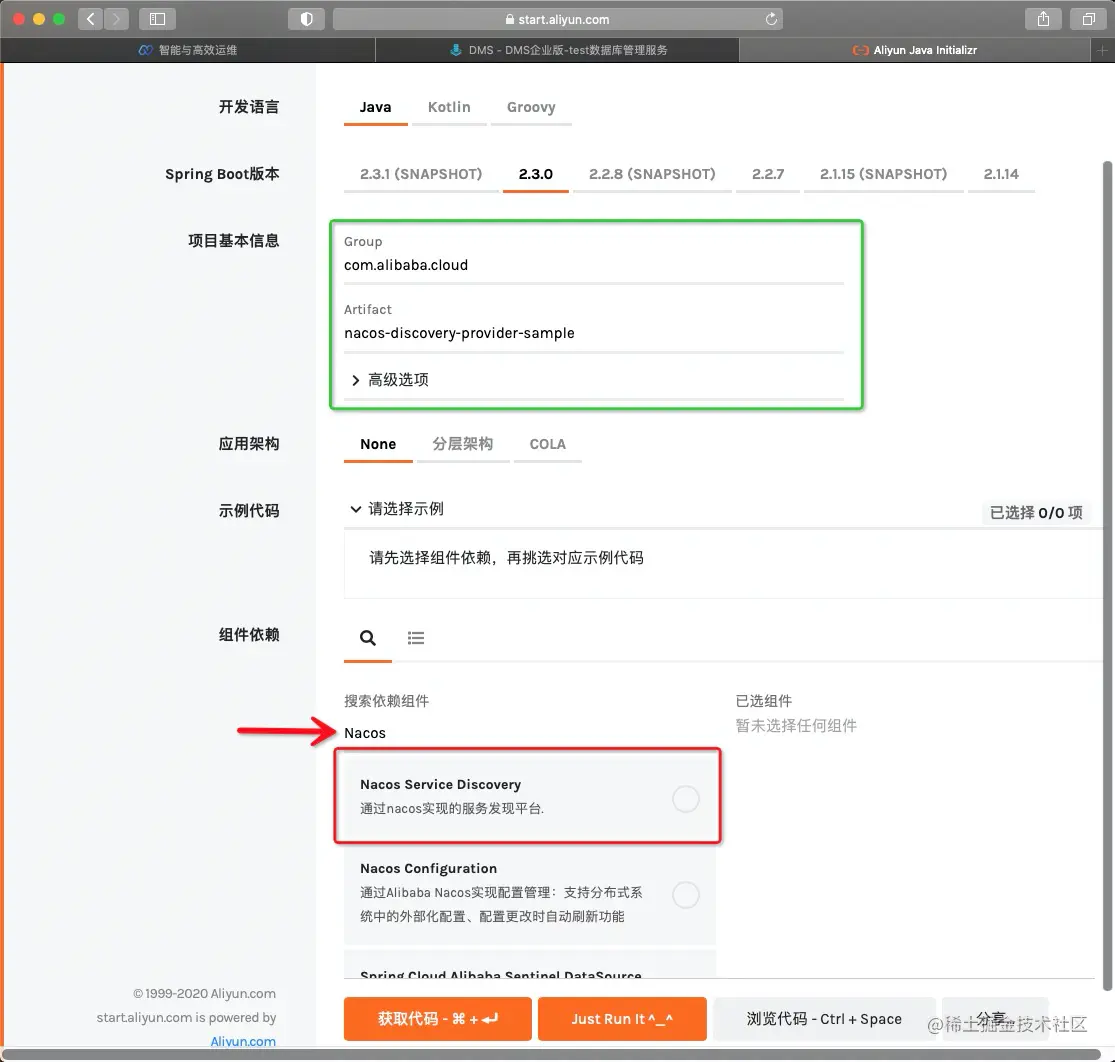Add a new tab with plus icon

1101,50
